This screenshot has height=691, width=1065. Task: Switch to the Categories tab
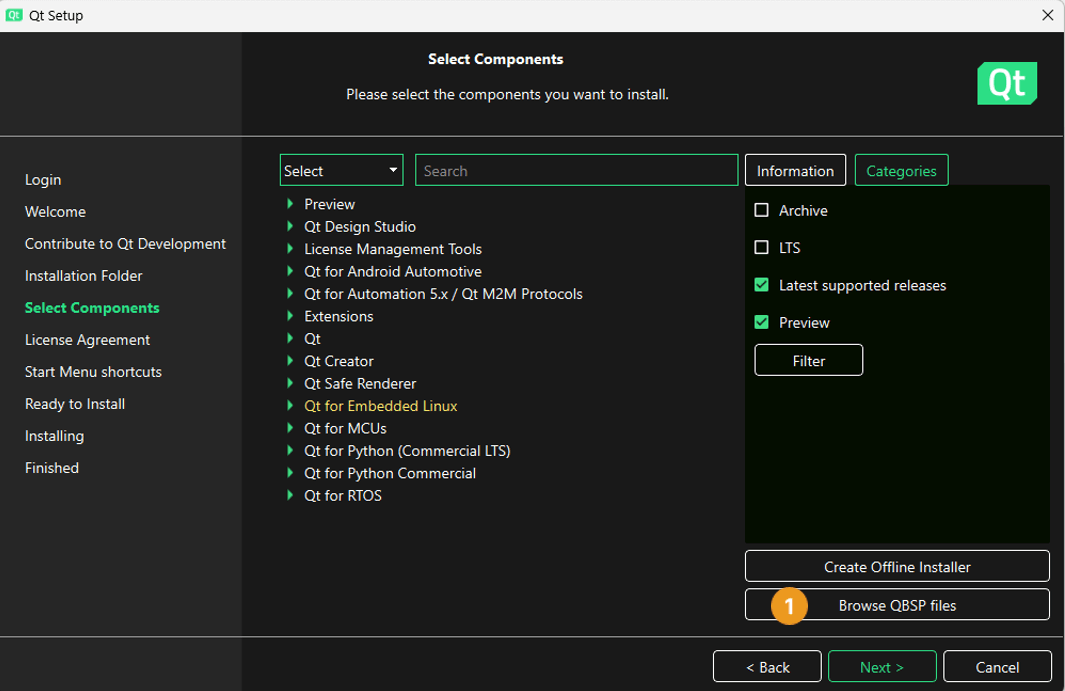tap(901, 170)
